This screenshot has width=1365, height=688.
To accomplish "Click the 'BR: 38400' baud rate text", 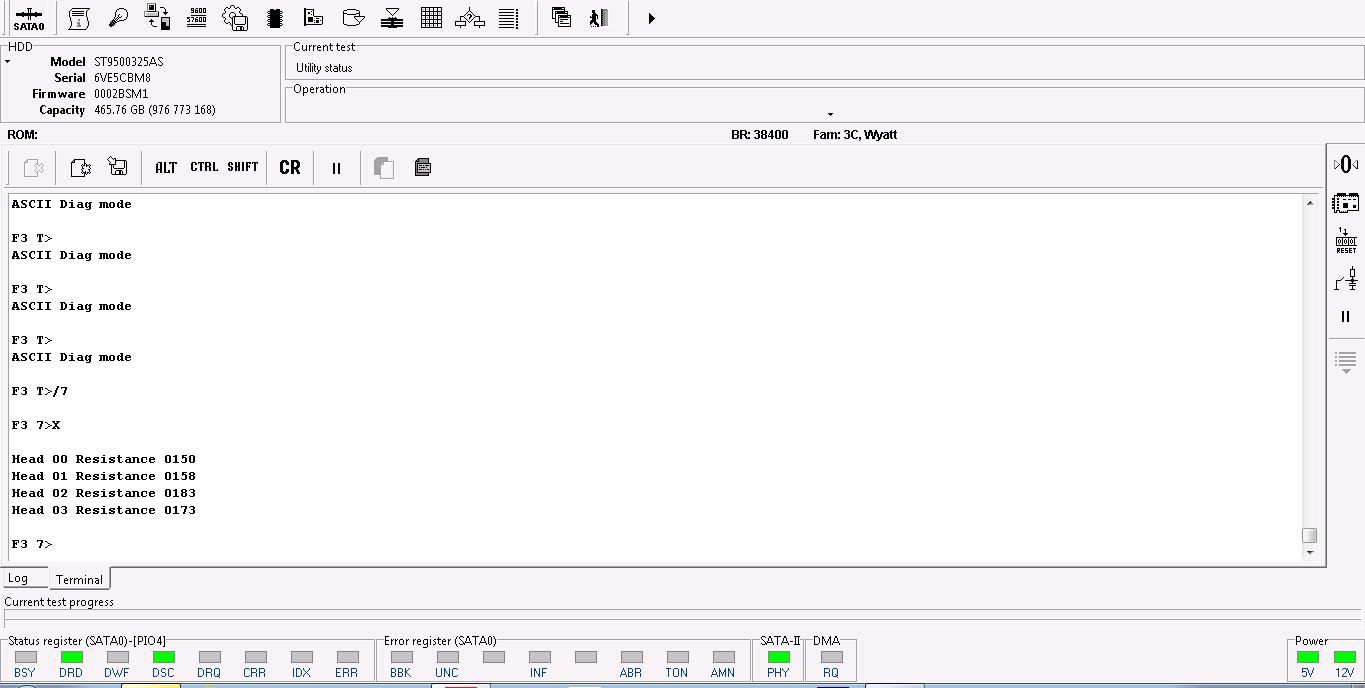I will coord(760,135).
